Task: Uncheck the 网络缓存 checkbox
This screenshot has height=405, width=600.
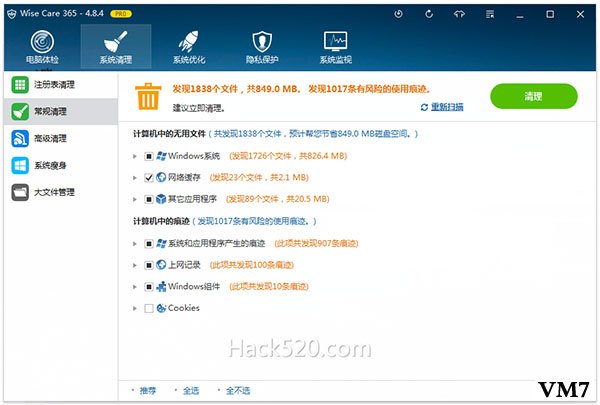Action: 149,178
